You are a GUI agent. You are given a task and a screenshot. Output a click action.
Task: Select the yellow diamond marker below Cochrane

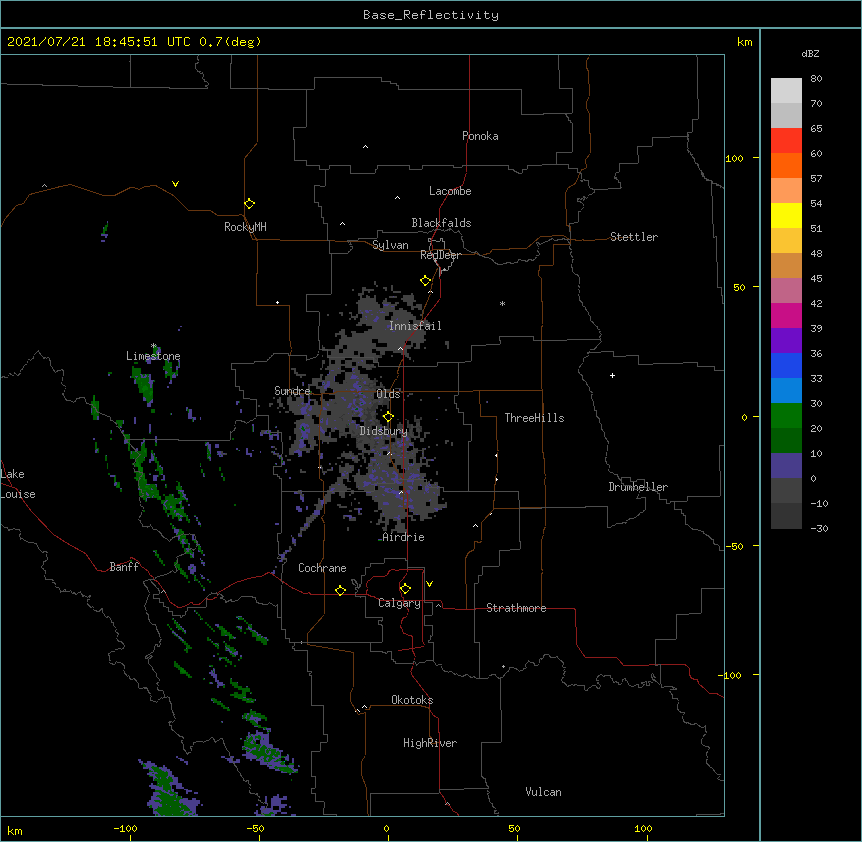(340, 590)
